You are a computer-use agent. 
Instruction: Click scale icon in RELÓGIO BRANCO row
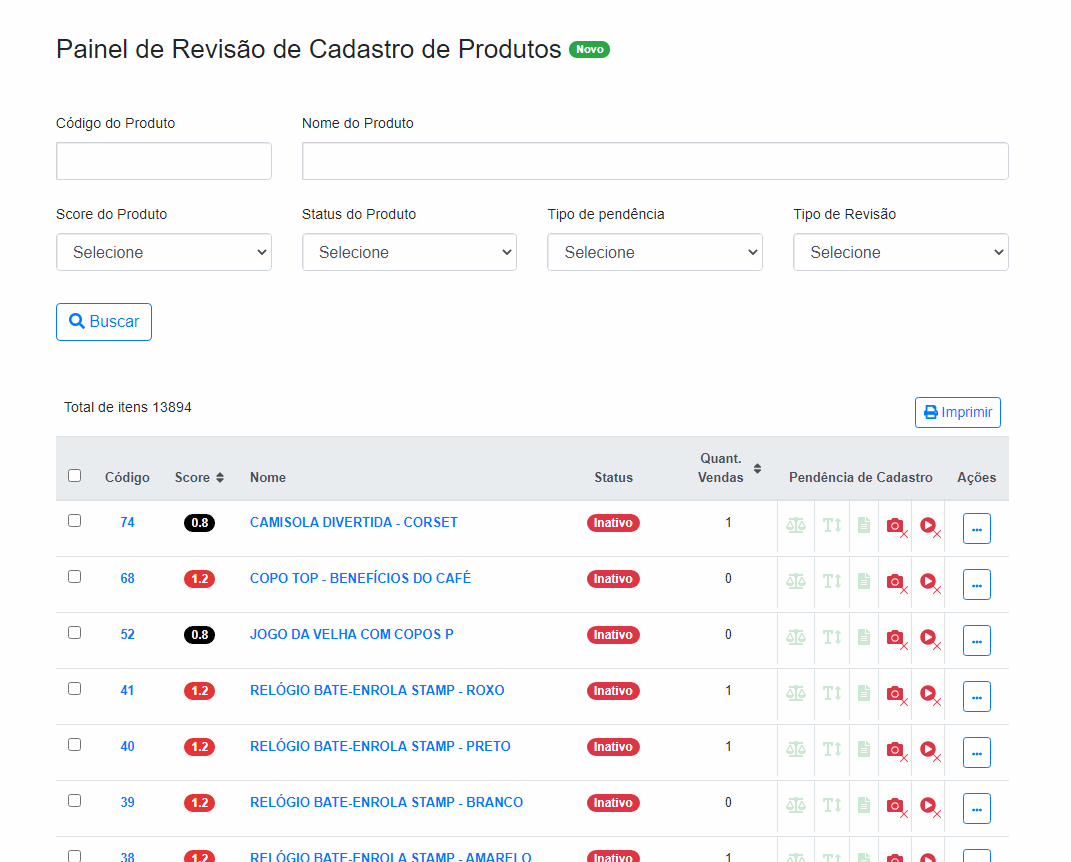tap(796, 805)
